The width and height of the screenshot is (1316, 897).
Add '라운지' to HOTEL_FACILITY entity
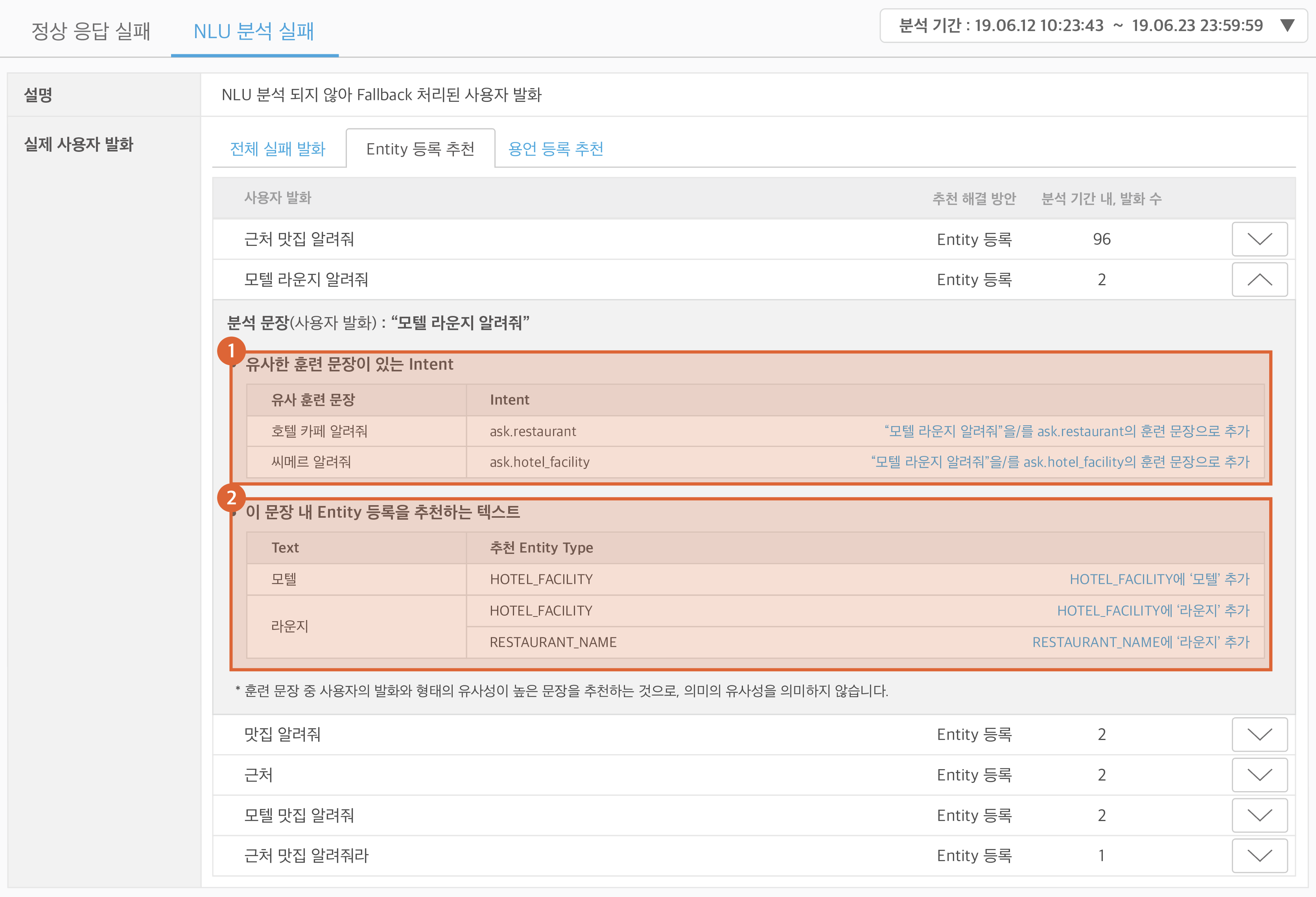tap(1152, 611)
